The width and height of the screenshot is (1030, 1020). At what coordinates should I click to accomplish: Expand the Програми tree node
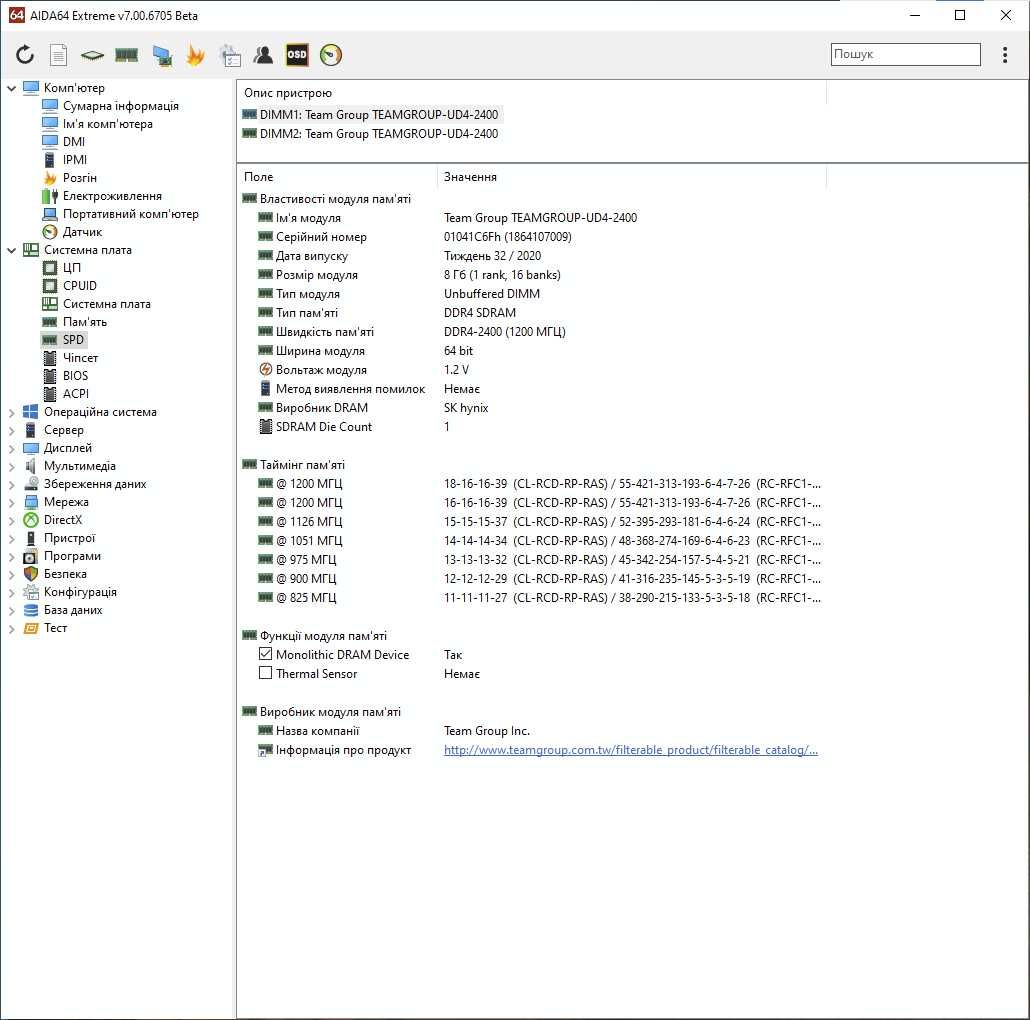(11, 556)
